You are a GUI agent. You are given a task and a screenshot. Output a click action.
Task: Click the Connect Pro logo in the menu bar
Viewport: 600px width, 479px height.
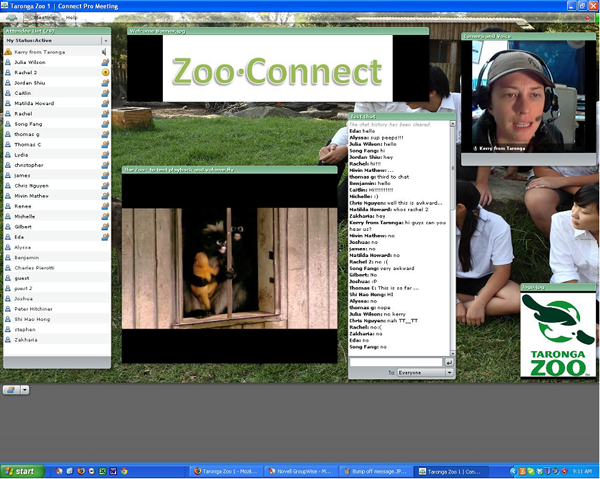(x=11, y=18)
